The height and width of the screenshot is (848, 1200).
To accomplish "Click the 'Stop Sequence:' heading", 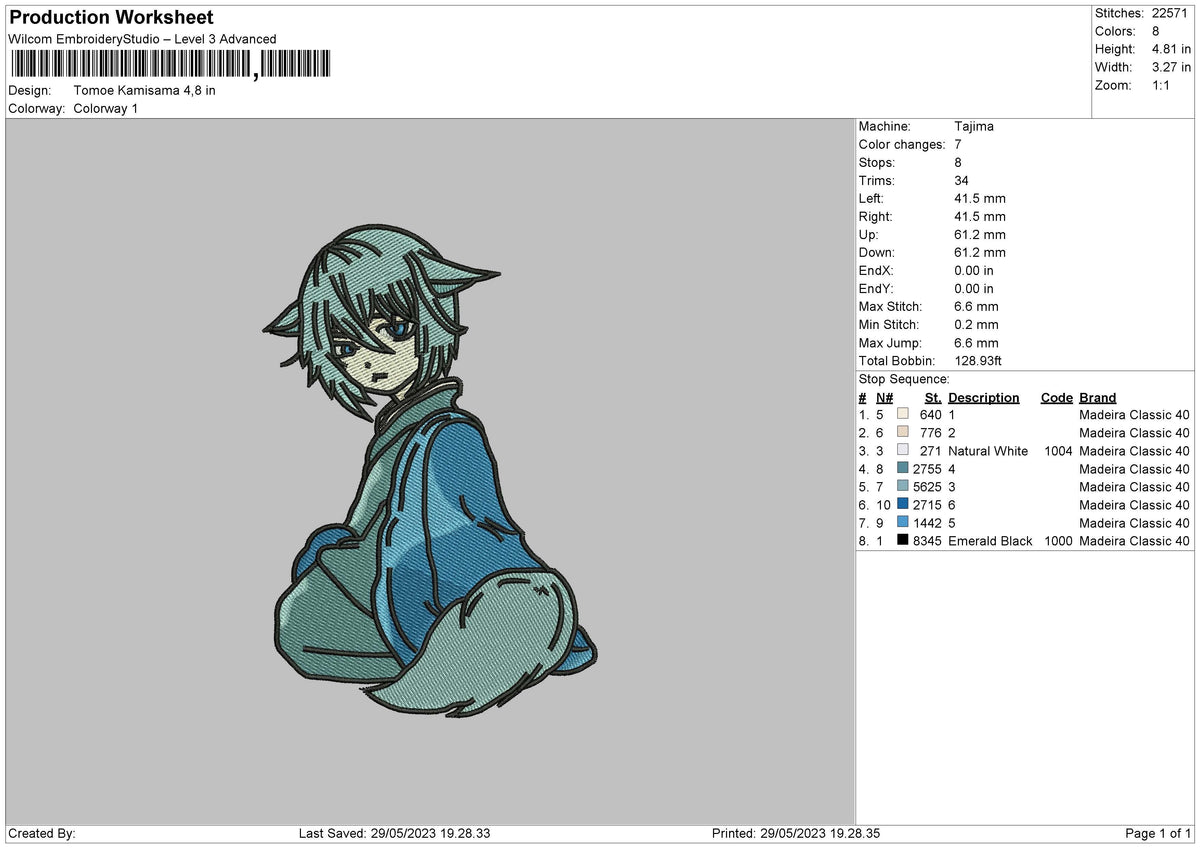I will (x=904, y=379).
